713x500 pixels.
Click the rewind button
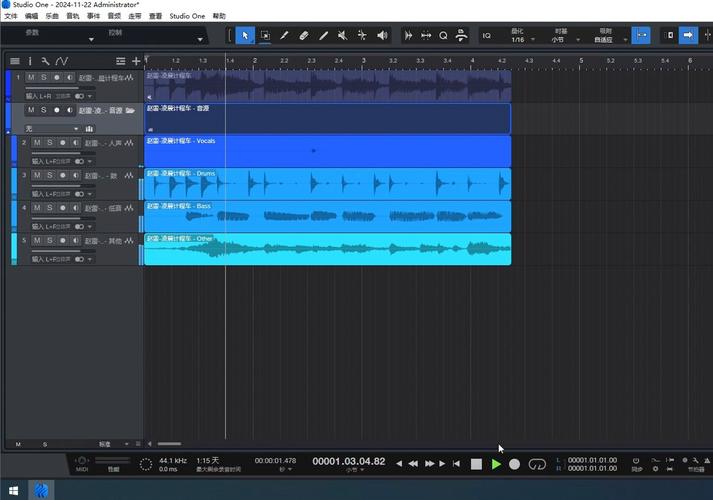tap(413, 464)
